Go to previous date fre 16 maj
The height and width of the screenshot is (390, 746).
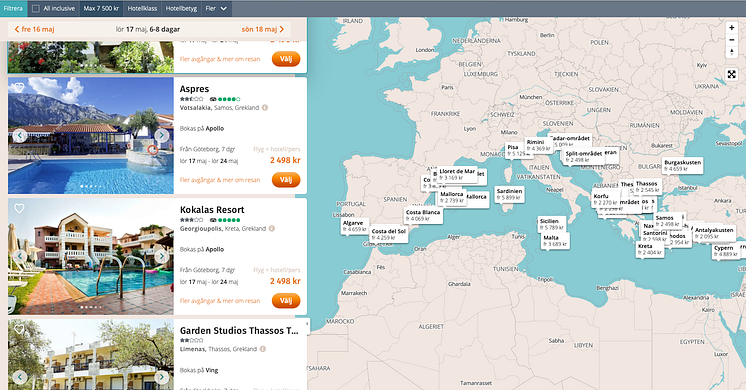[x=34, y=29]
